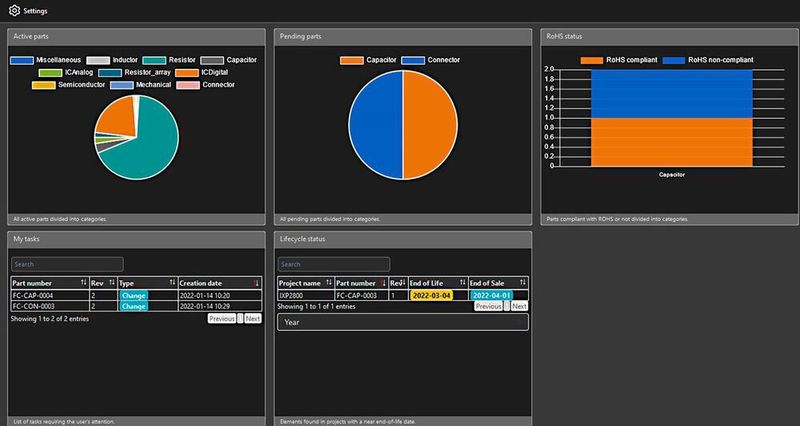Click blue Connector half of Pending parts pie
This screenshot has height=426, width=800.
click(376, 125)
